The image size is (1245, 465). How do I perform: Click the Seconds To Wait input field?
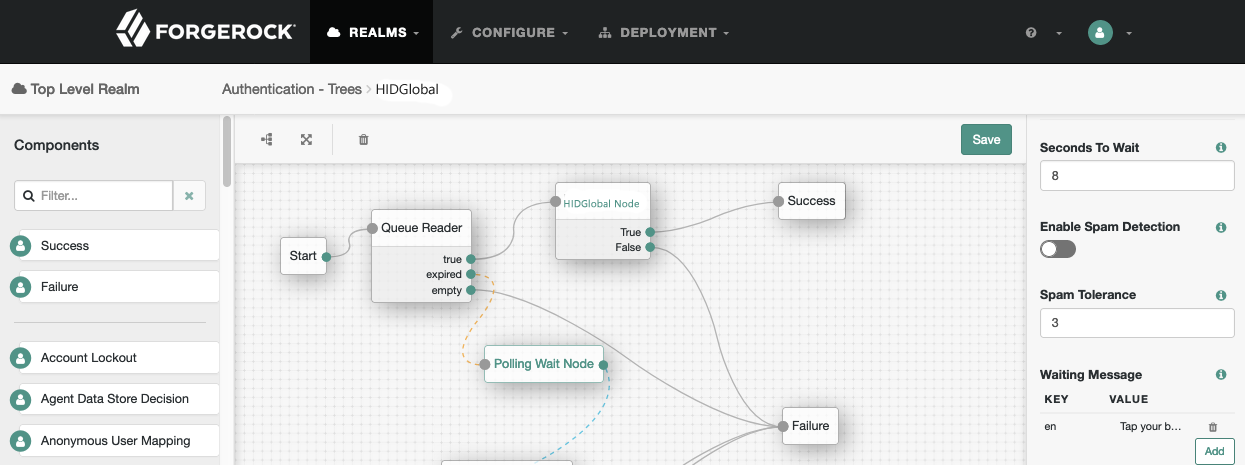coord(1137,176)
